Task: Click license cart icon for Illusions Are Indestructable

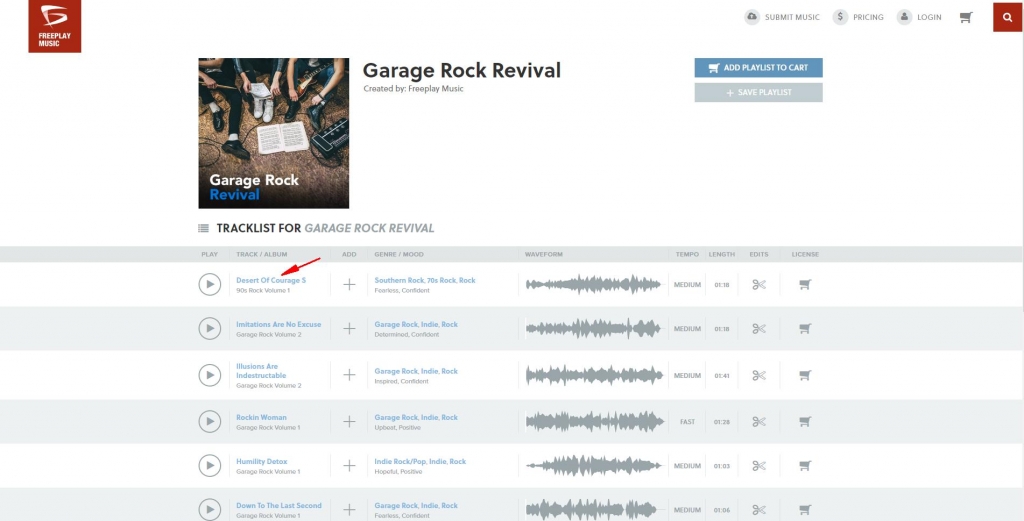Action: coord(805,376)
